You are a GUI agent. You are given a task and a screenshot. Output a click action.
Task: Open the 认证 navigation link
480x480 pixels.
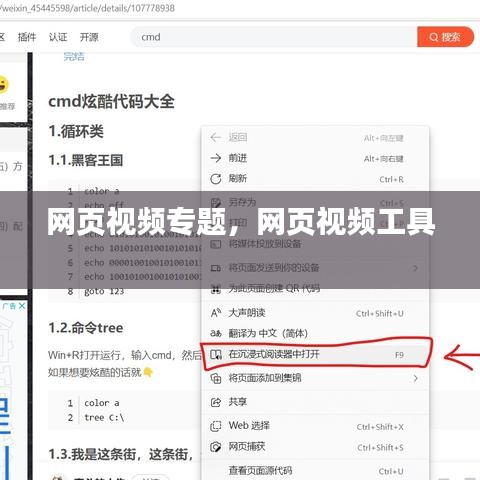click(x=58, y=37)
